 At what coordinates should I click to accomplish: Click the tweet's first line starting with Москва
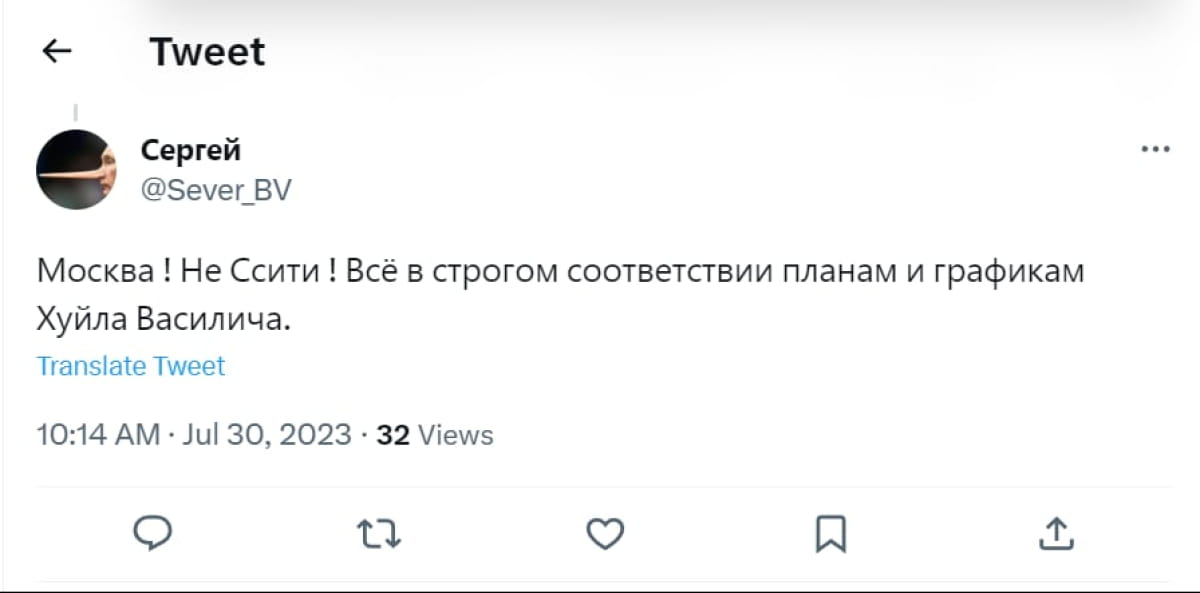pyautogui.click(x=560, y=272)
